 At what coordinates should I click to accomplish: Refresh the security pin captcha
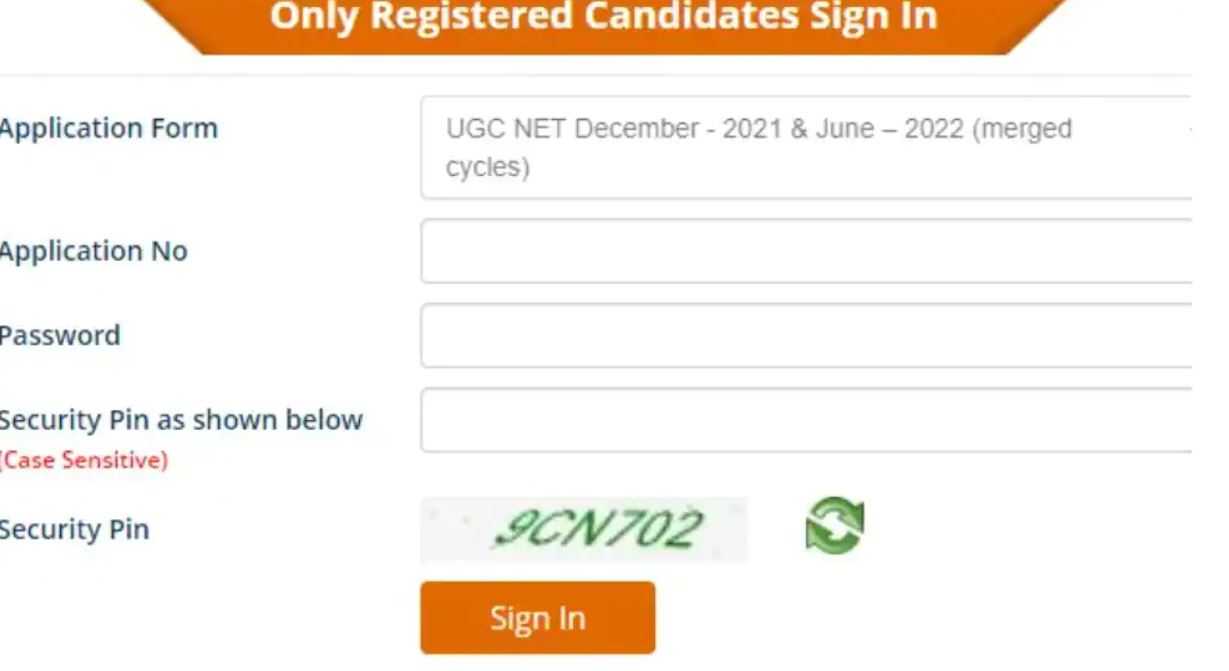tap(835, 526)
